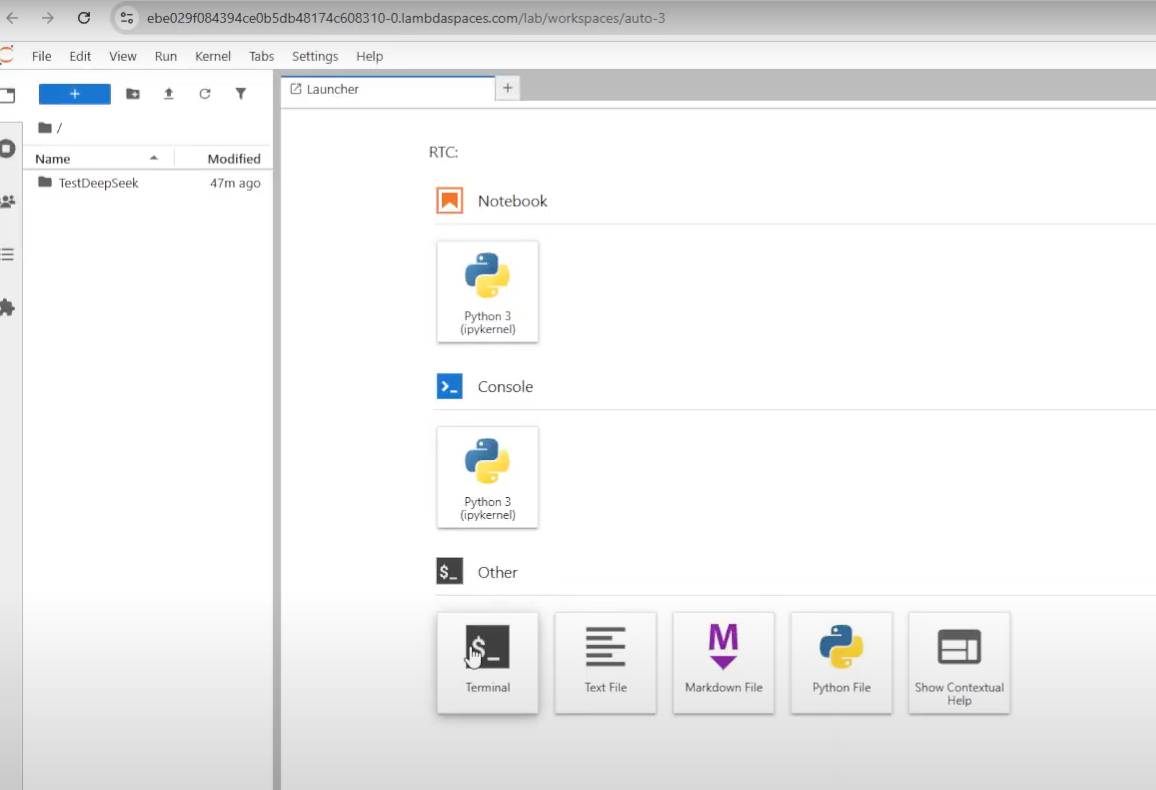Click the "47m ago" modified time
Image resolution: width=1156 pixels, height=790 pixels.
click(x=235, y=183)
